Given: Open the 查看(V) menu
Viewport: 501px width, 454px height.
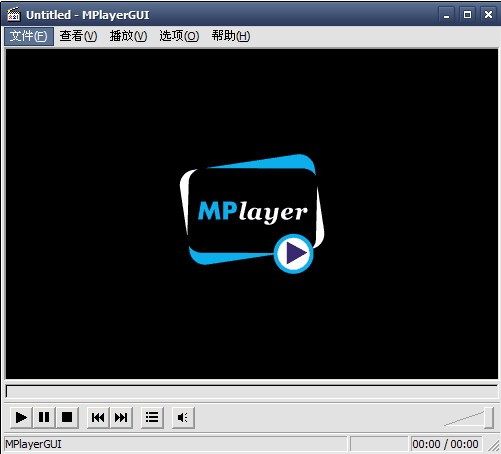Looking at the screenshot, I should [x=78, y=36].
